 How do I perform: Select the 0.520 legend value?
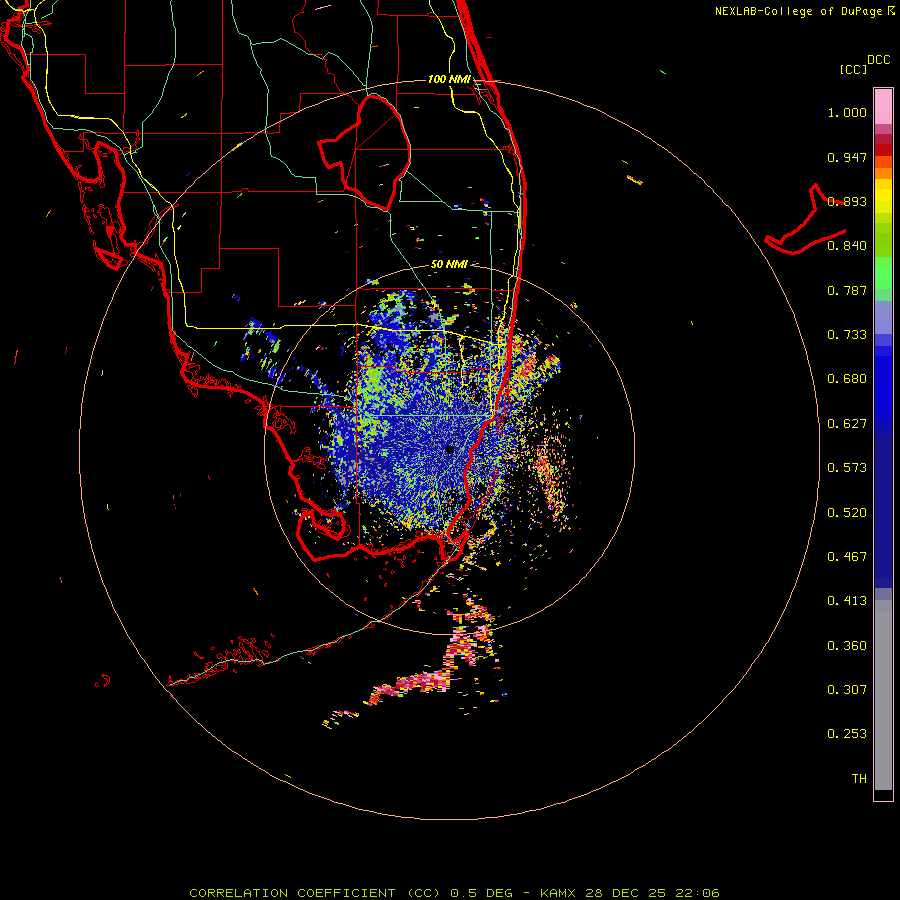pos(847,513)
